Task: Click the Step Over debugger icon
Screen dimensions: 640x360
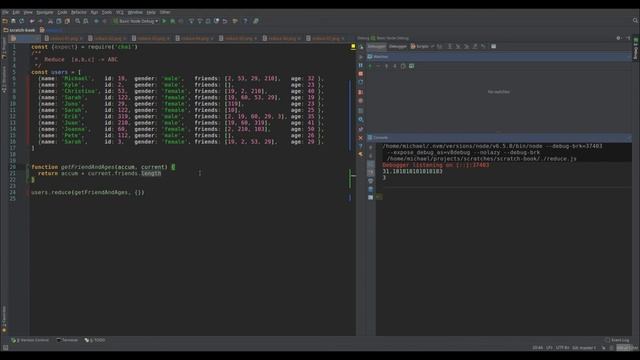Action: (449, 47)
